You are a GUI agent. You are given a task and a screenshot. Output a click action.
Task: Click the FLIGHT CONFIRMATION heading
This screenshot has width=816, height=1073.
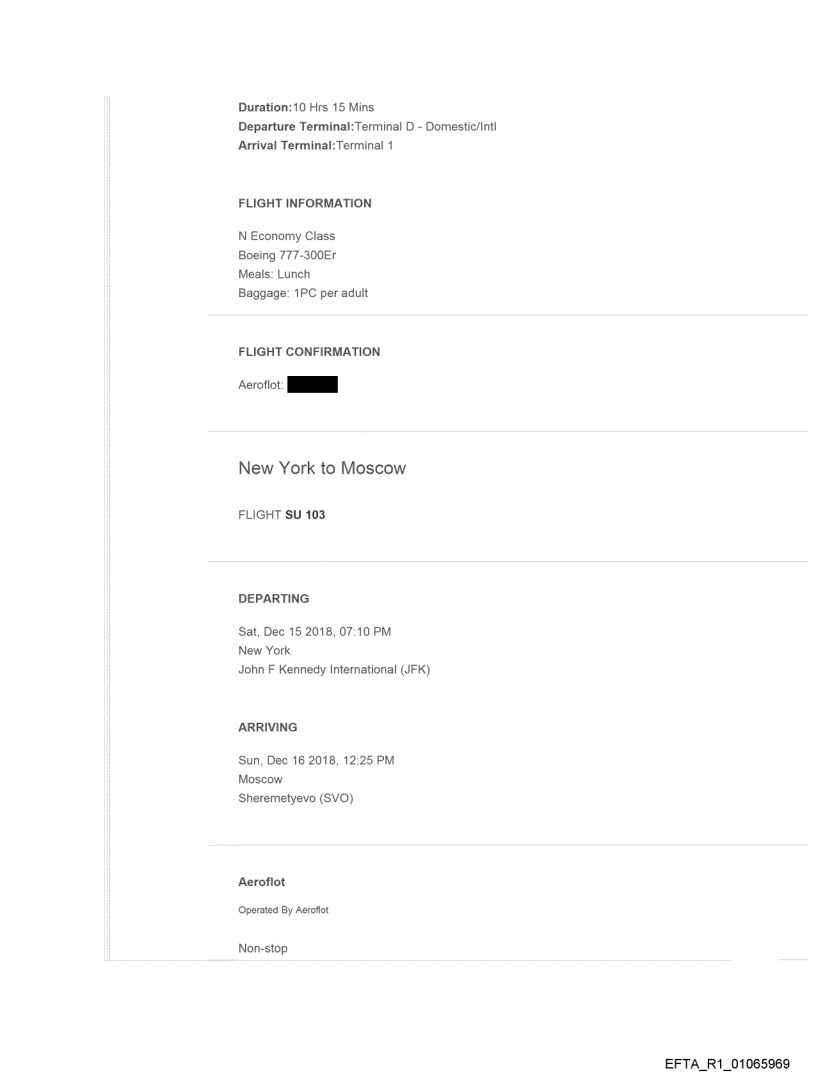click(309, 352)
